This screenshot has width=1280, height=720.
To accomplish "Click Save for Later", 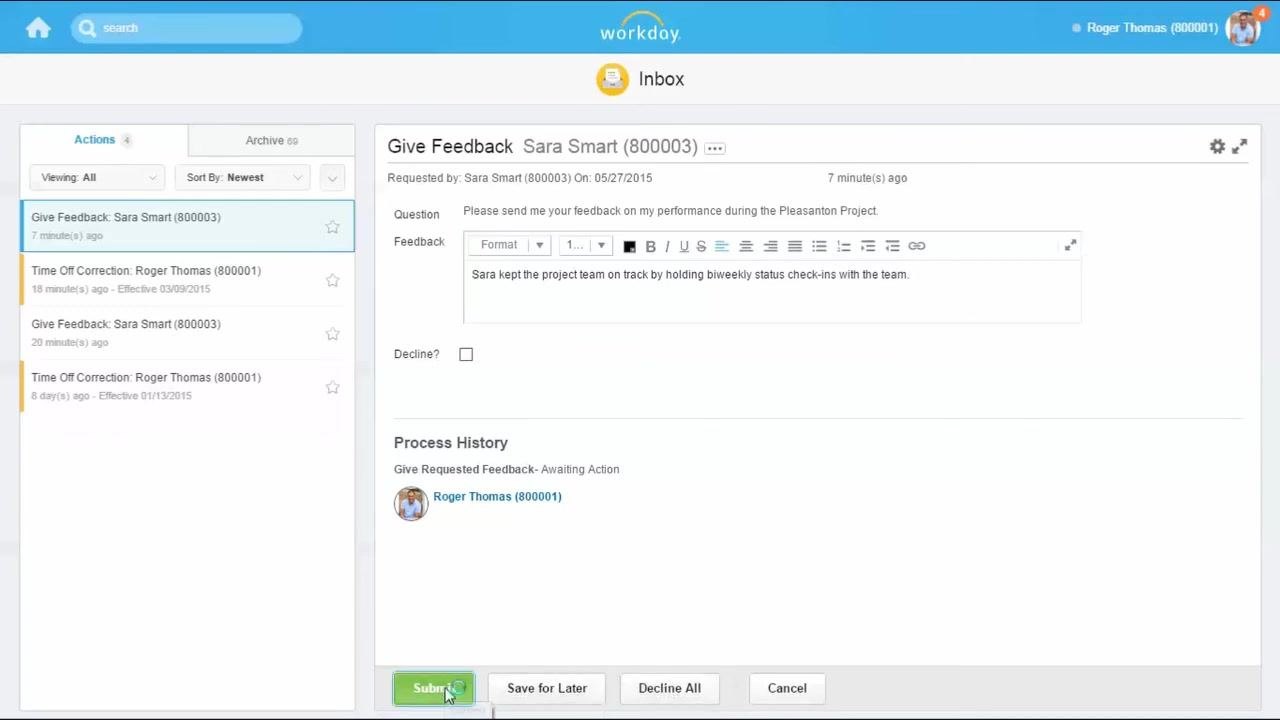I will (x=547, y=688).
